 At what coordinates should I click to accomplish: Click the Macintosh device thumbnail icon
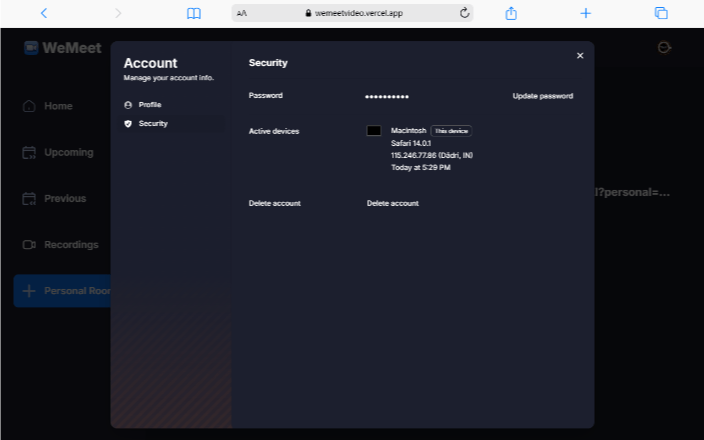point(374,131)
